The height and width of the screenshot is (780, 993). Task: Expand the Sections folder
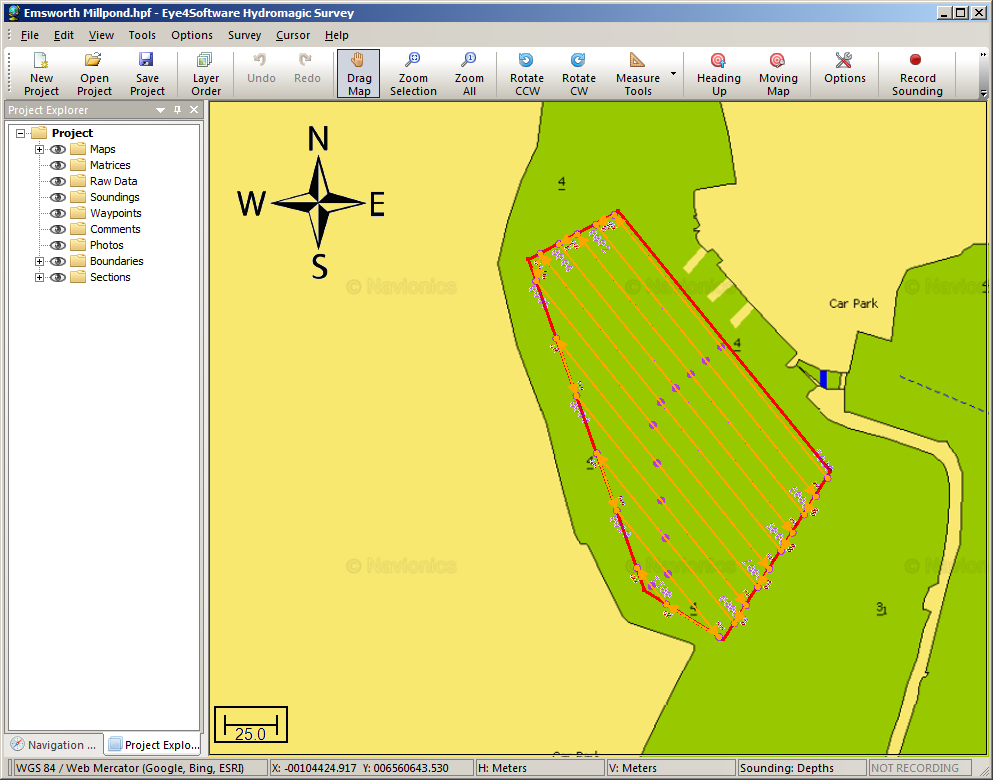click(39, 276)
